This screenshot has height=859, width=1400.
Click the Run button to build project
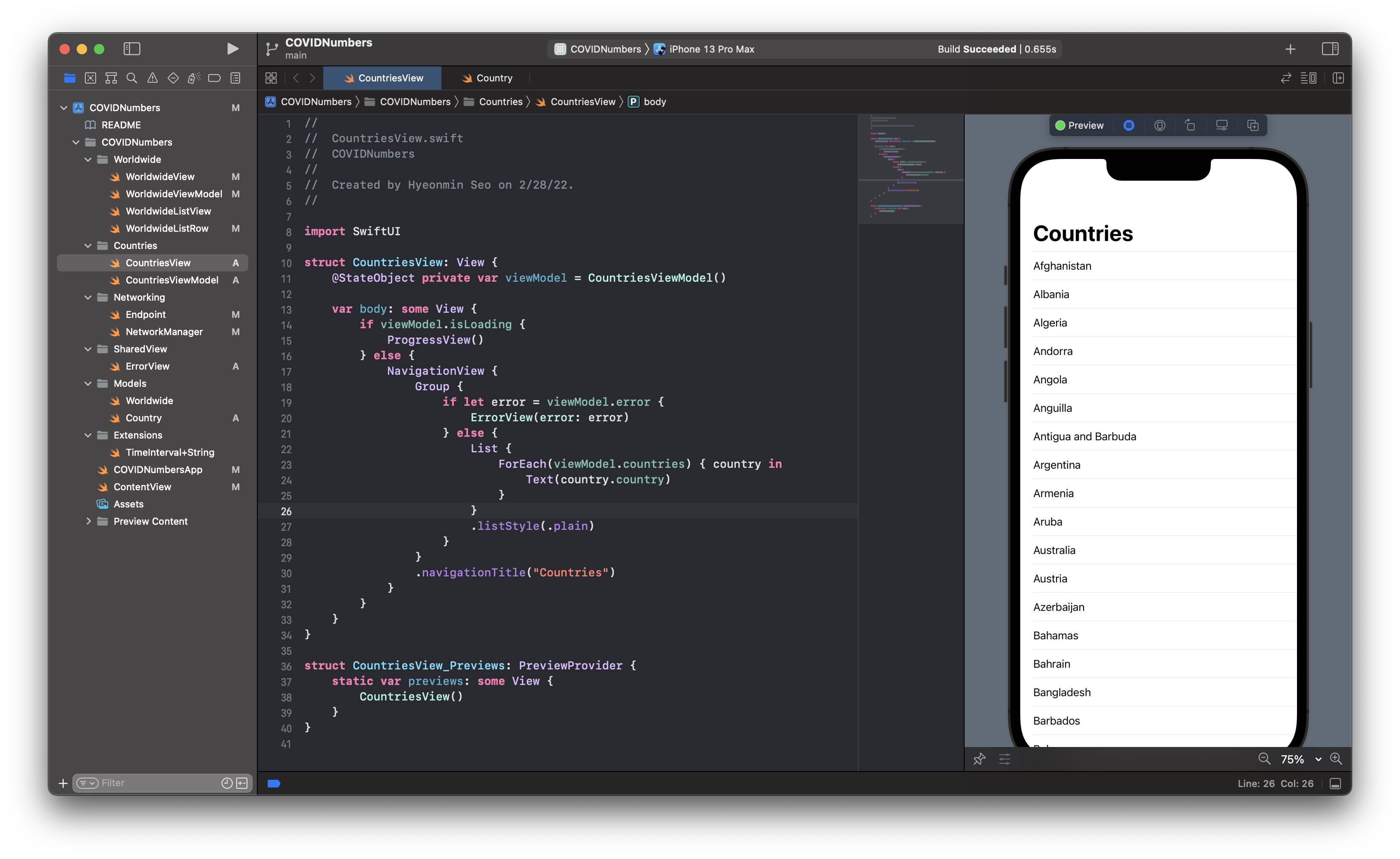click(x=230, y=48)
